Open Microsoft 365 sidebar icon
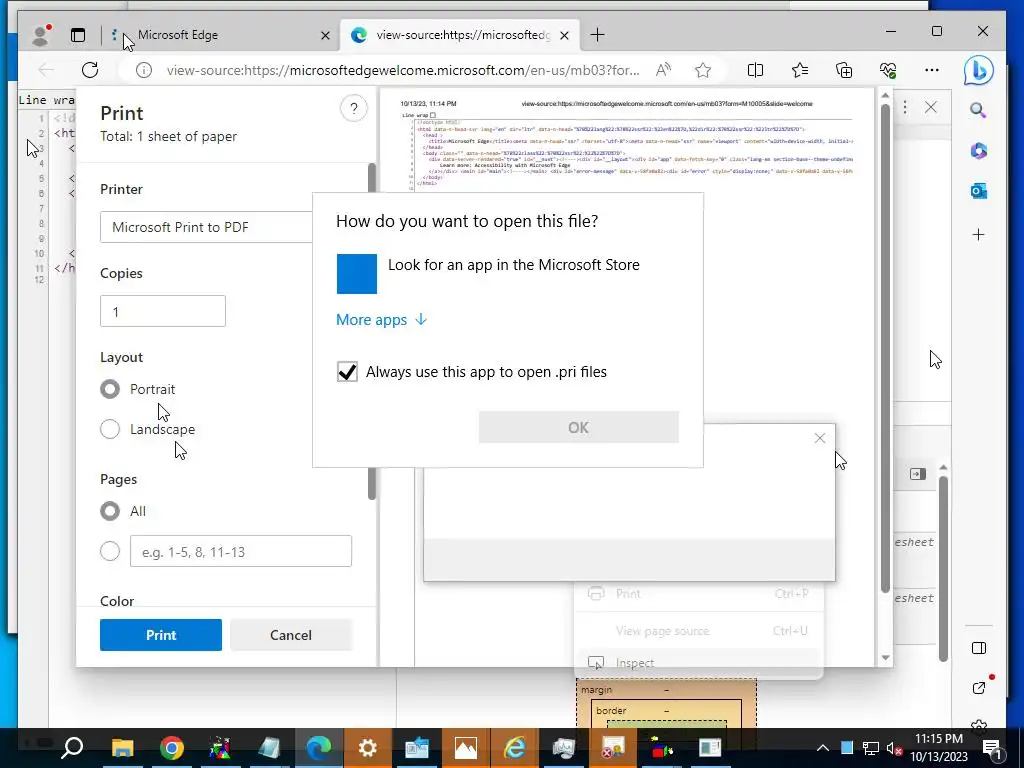The image size is (1024, 768). (978, 151)
